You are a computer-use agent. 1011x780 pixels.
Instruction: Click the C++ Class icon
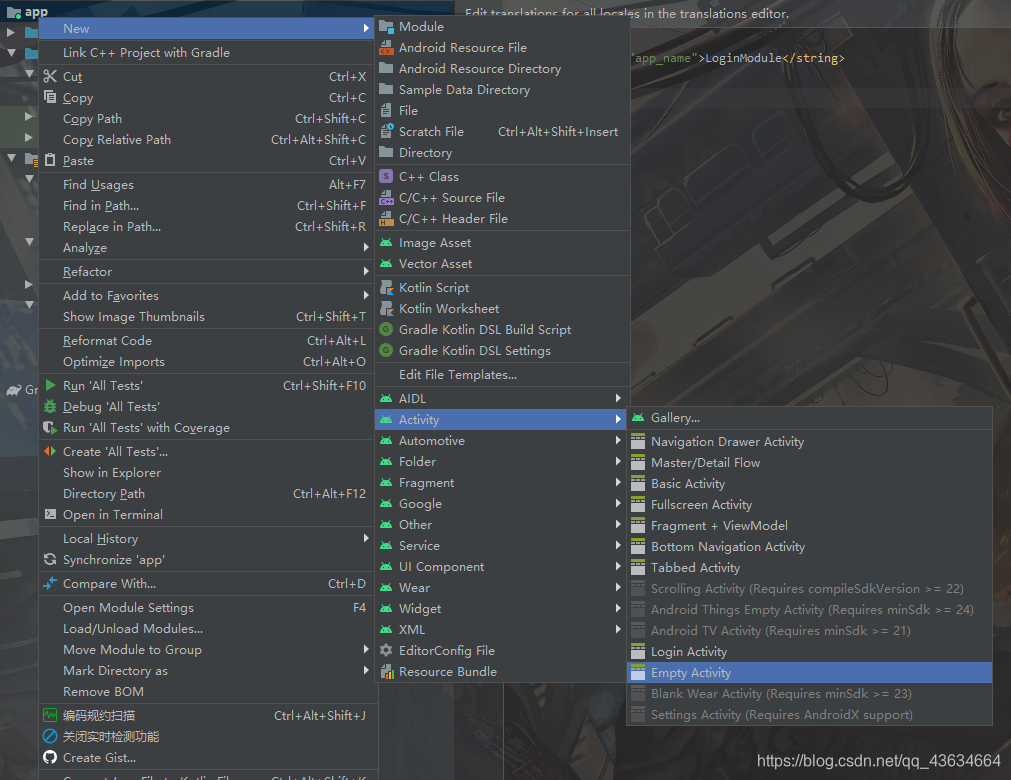pos(386,177)
